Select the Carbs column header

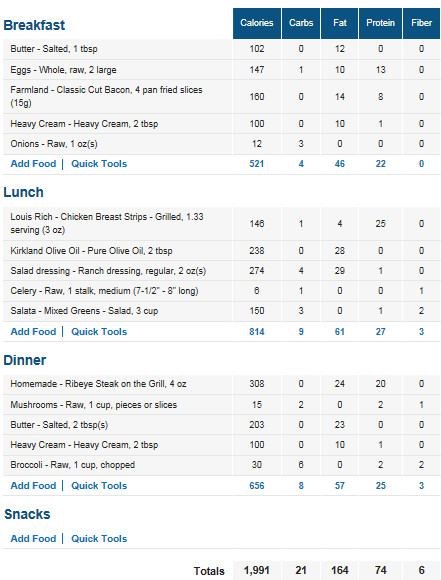[x=301, y=23]
